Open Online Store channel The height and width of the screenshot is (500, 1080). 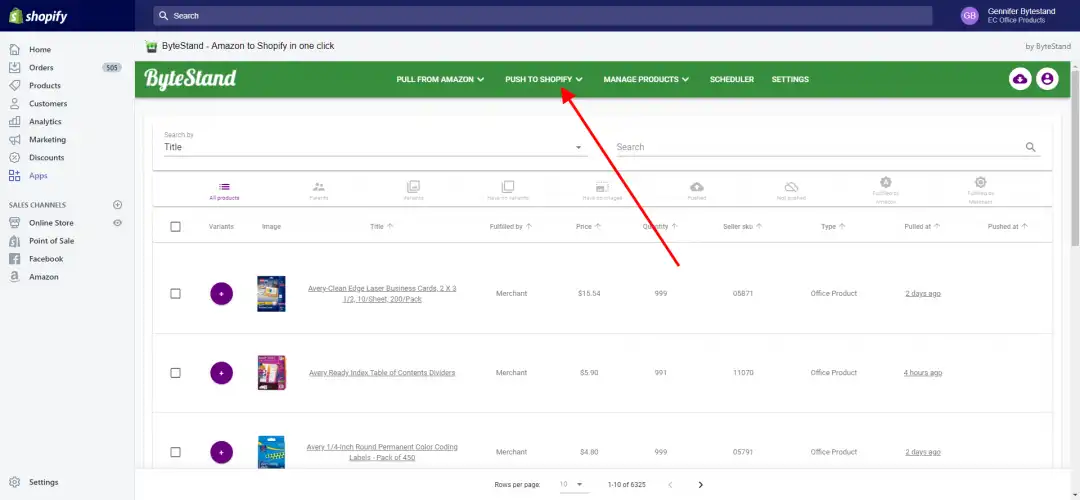pyautogui.click(x=51, y=222)
